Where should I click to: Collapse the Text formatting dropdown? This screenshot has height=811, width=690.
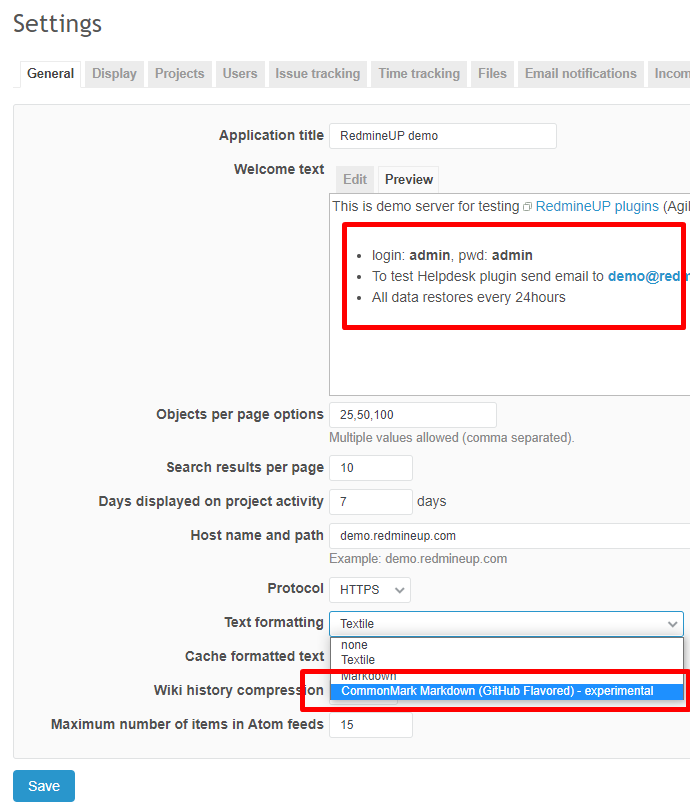[x=506, y=624]
